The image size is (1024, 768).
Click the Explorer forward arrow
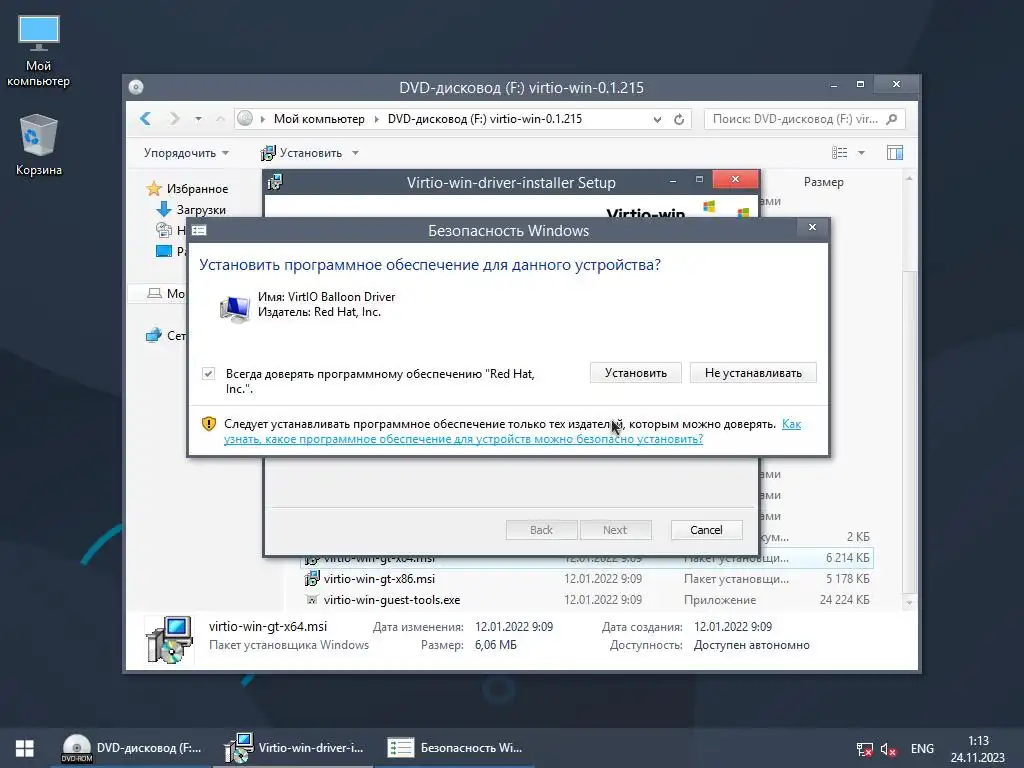click(x=174, y=119)
